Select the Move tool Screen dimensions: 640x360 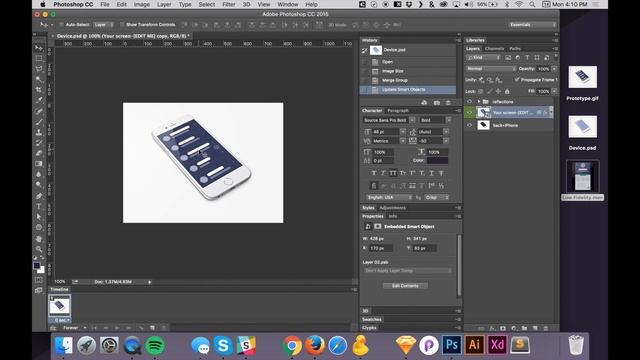point(39,48)
